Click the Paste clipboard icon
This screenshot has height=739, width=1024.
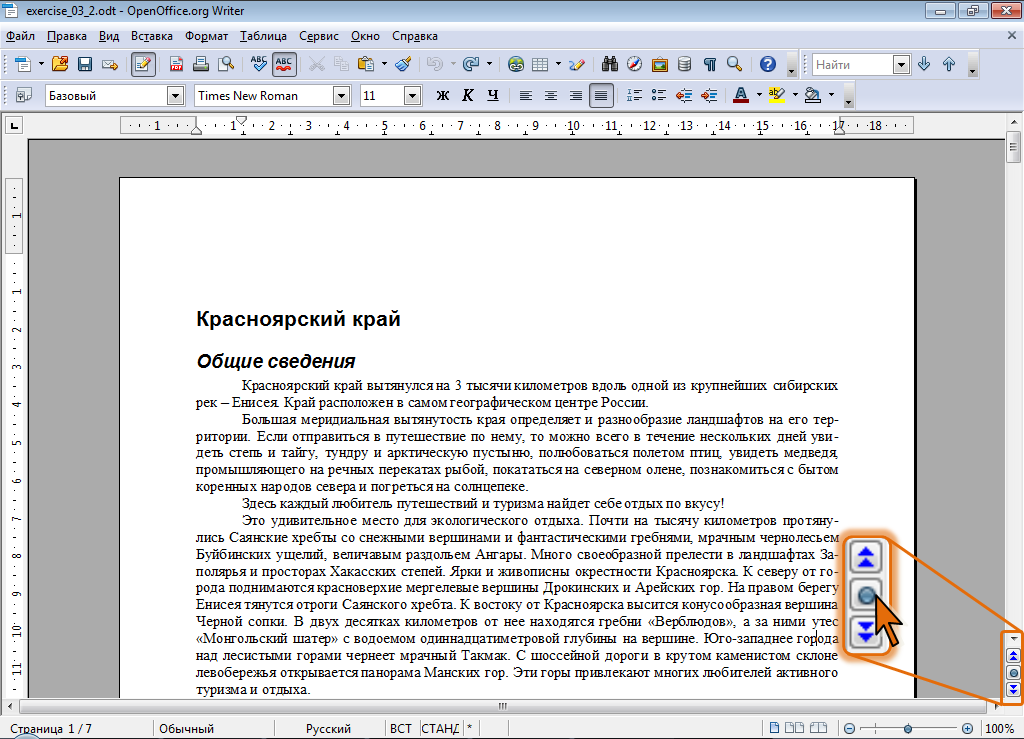[x=366, y=64]
